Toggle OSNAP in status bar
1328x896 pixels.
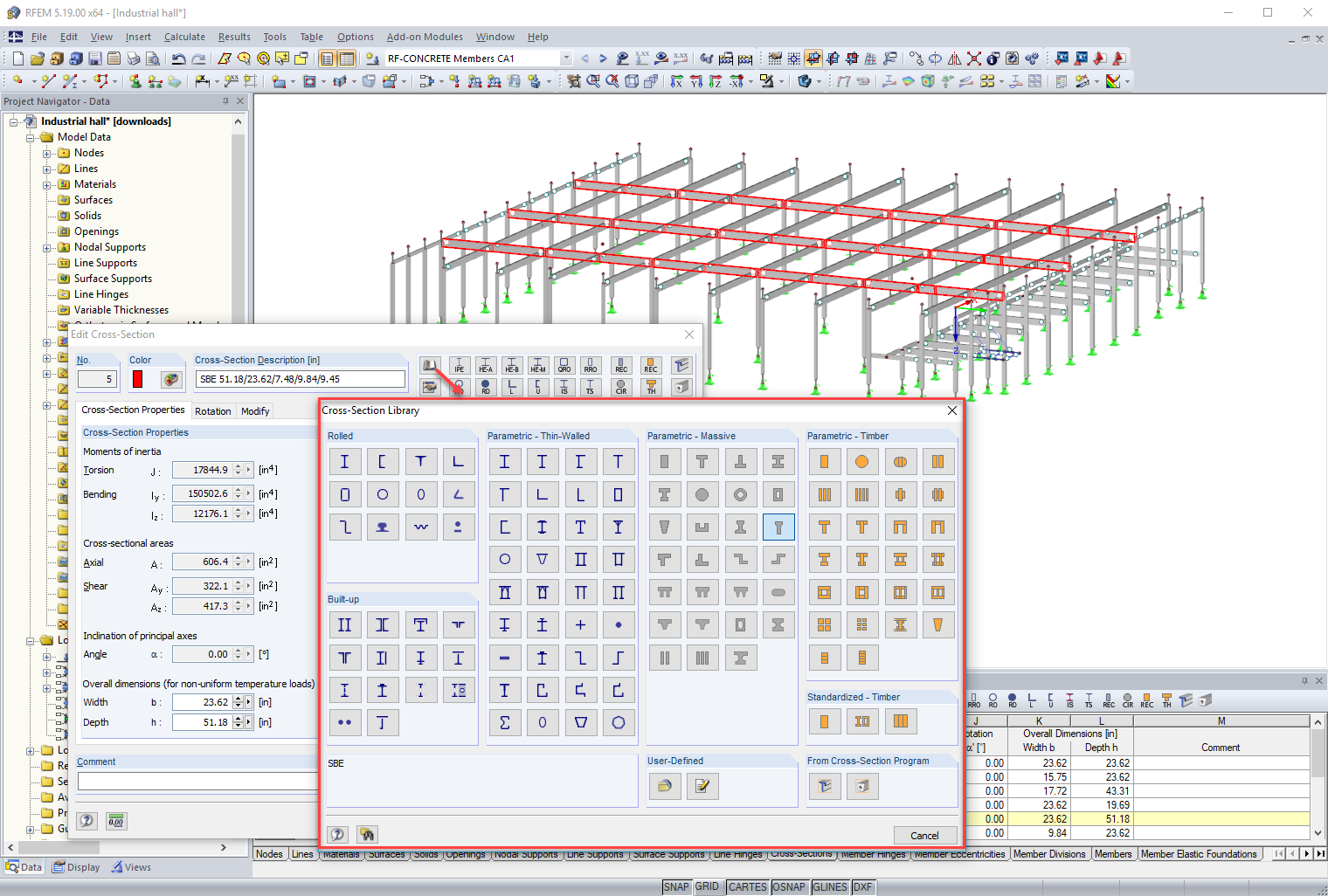789,887
